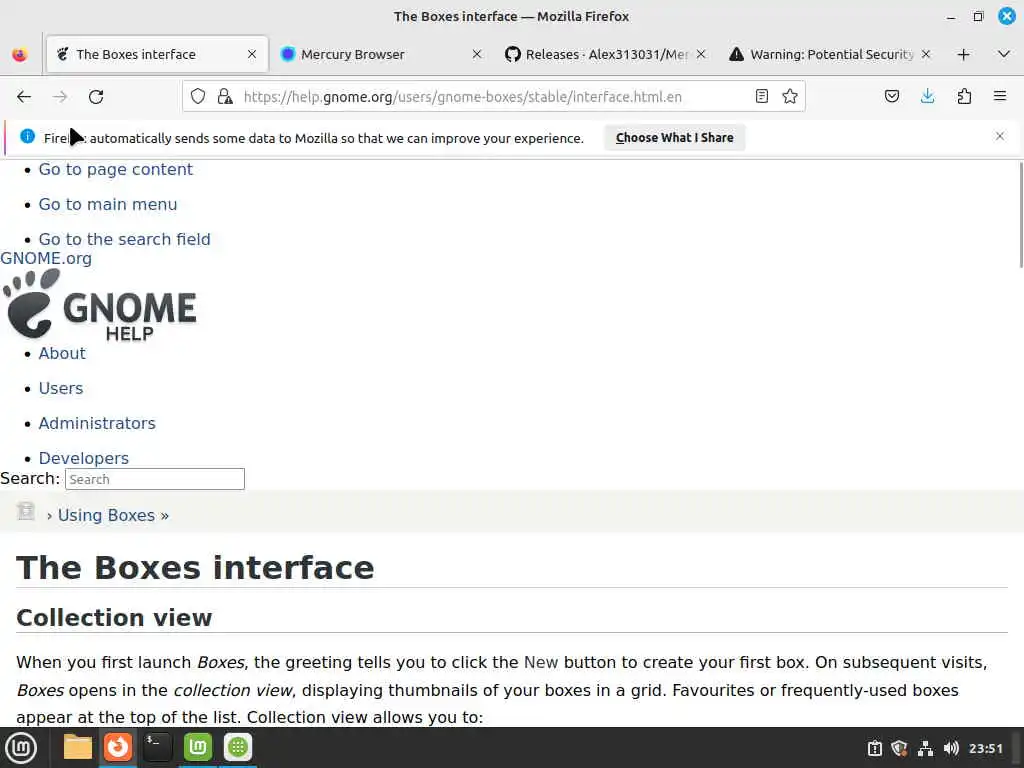Image resolution: width=1024 pixels, height=768 pixels.
Task: Open the clock showing 23:51
Action: point(985,748)
